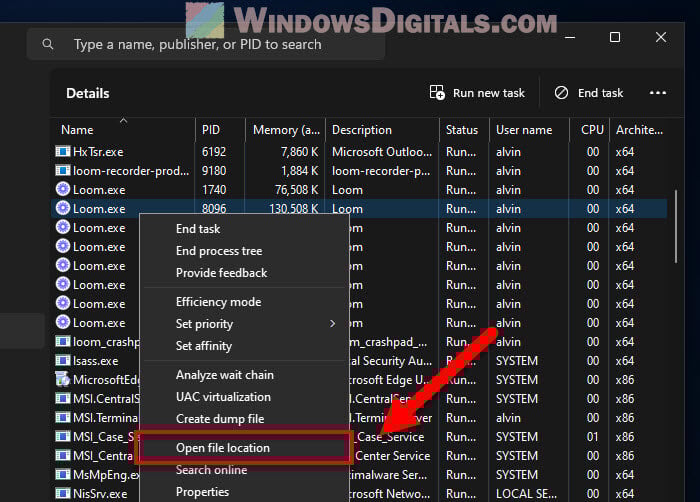Screen dimensions: 700x502
Task: Click the Run new task icon
Action: [x=437, y=92]
